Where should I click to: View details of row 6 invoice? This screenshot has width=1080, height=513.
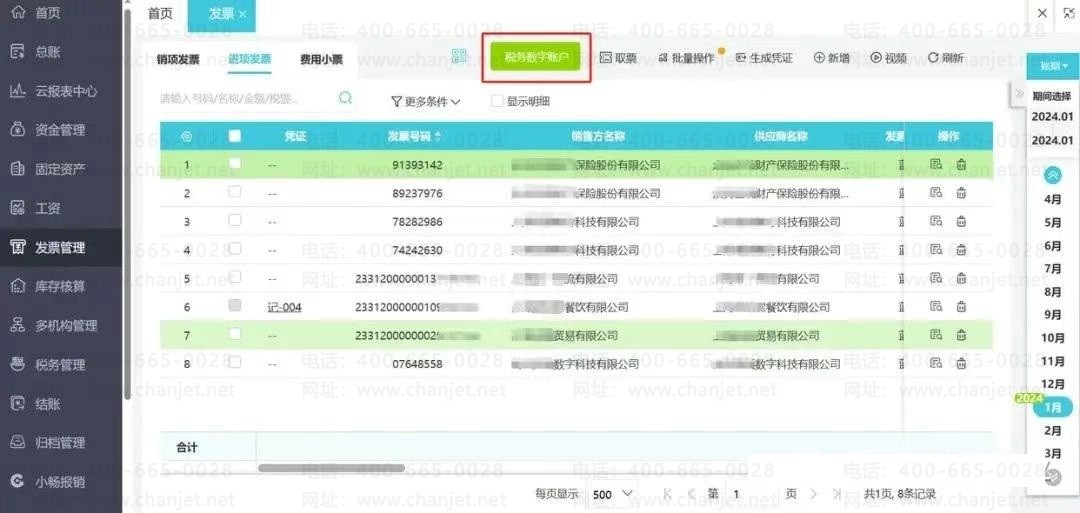[935, 306]
